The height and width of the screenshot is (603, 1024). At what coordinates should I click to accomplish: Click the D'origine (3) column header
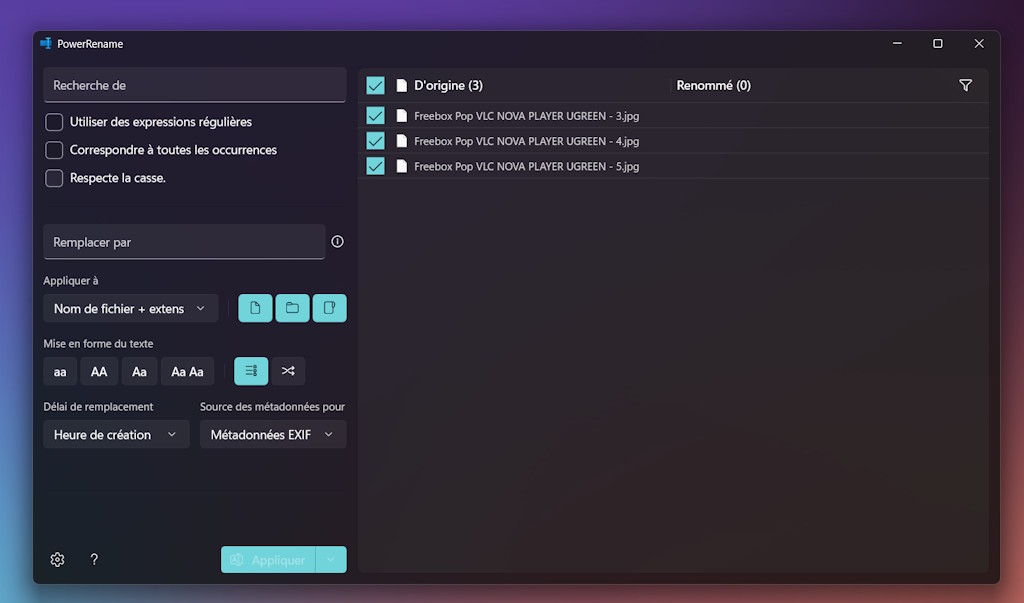point(448,86)
